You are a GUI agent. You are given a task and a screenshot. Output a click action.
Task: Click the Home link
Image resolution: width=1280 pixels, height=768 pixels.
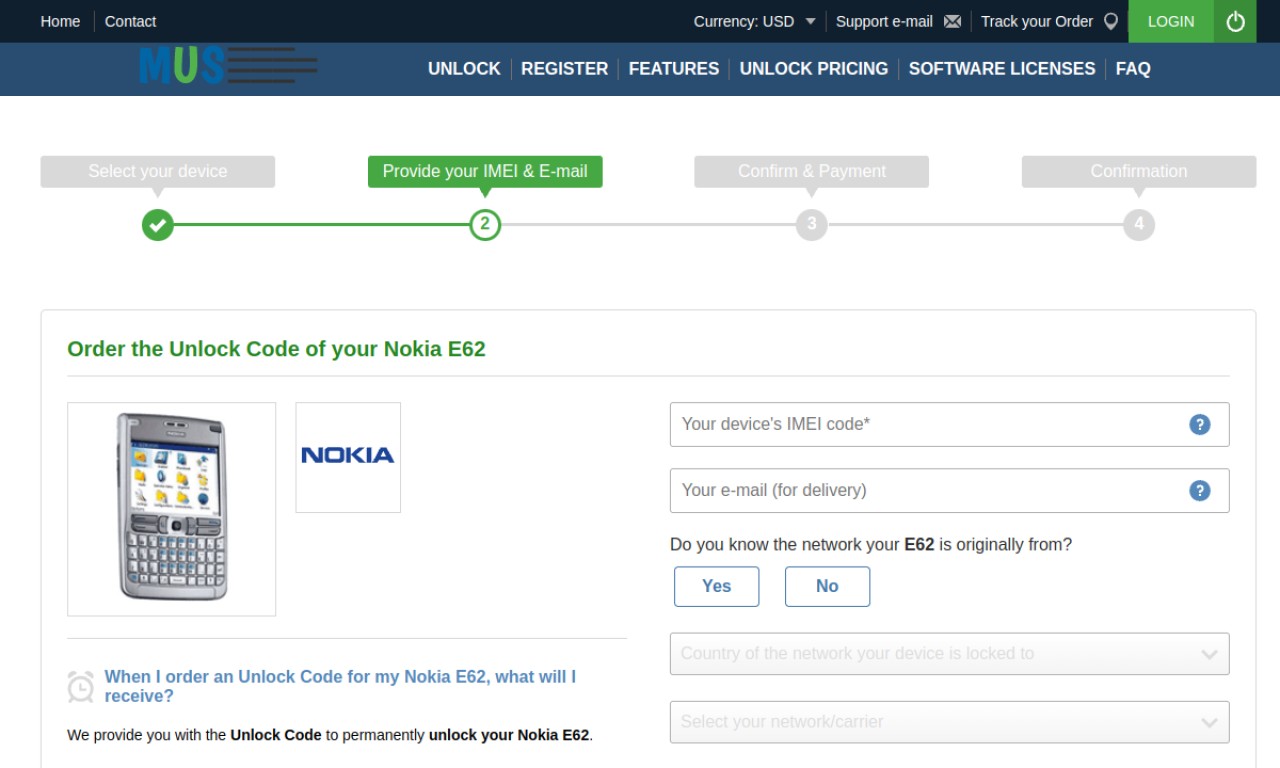60,21
